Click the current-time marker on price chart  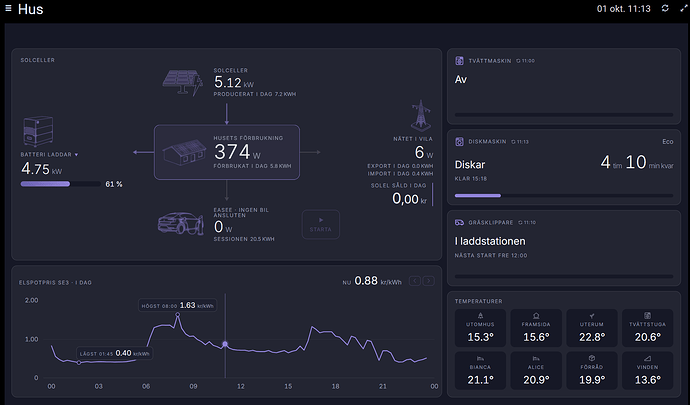(x=225, y=344)
